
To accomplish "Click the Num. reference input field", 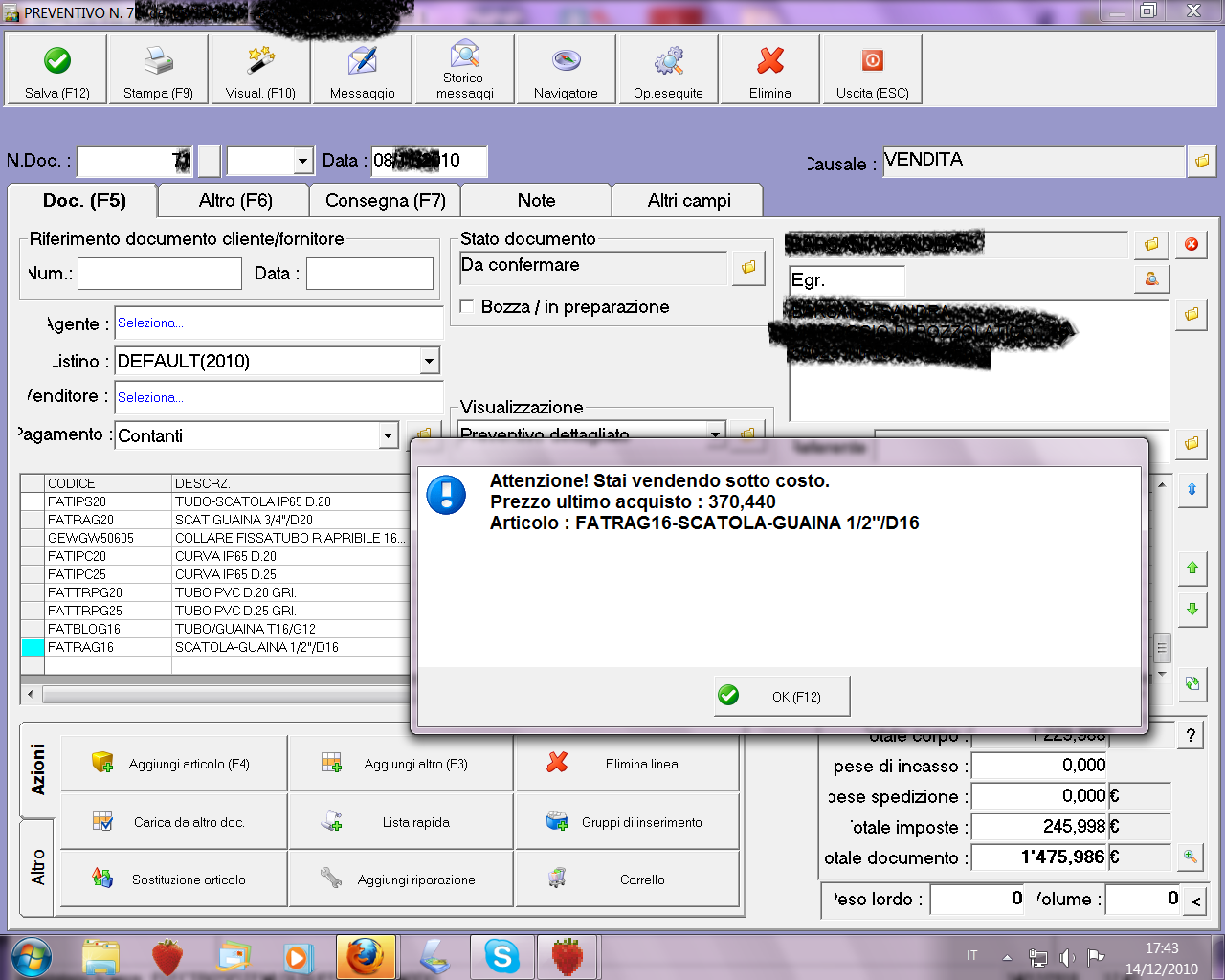I will pyautogui.click(x=160, y=274).
